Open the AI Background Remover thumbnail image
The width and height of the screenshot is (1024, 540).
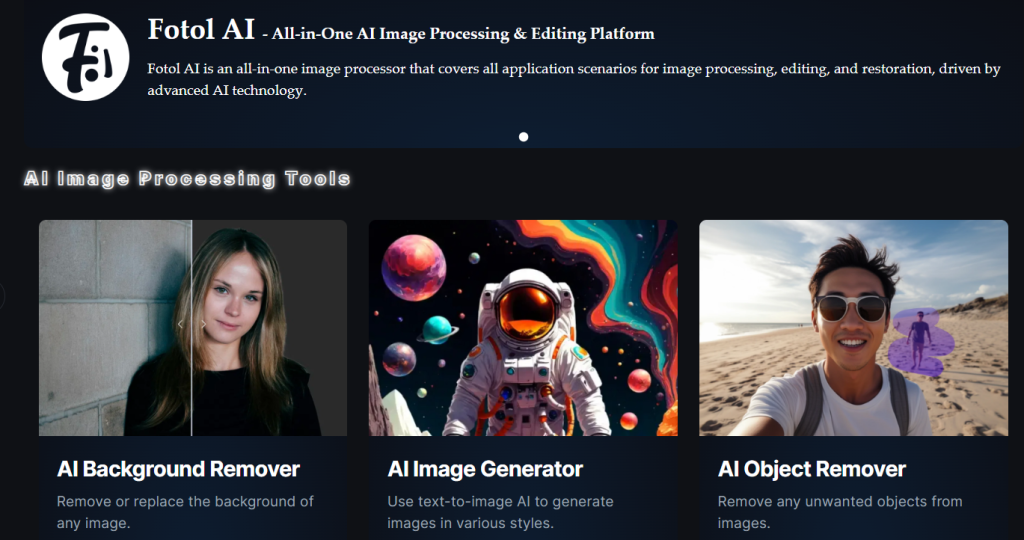[x=193, y=328]
